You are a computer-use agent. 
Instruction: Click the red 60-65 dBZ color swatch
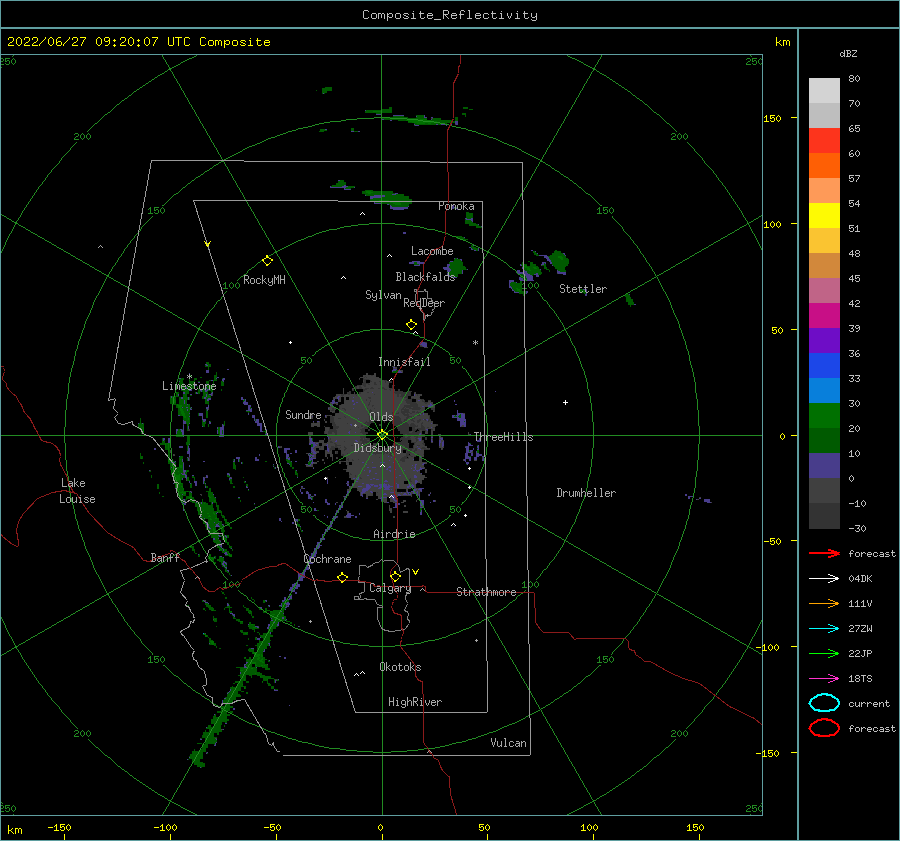pyautogui.click(x=824, y=141)
